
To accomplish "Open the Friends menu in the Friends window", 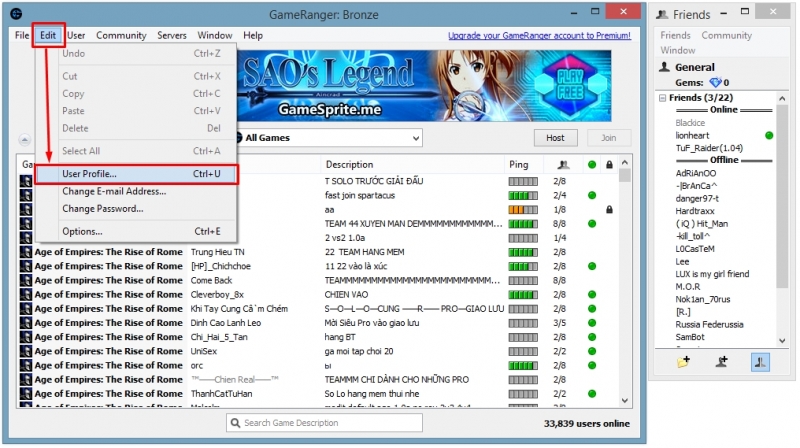I will coord(675,35).
